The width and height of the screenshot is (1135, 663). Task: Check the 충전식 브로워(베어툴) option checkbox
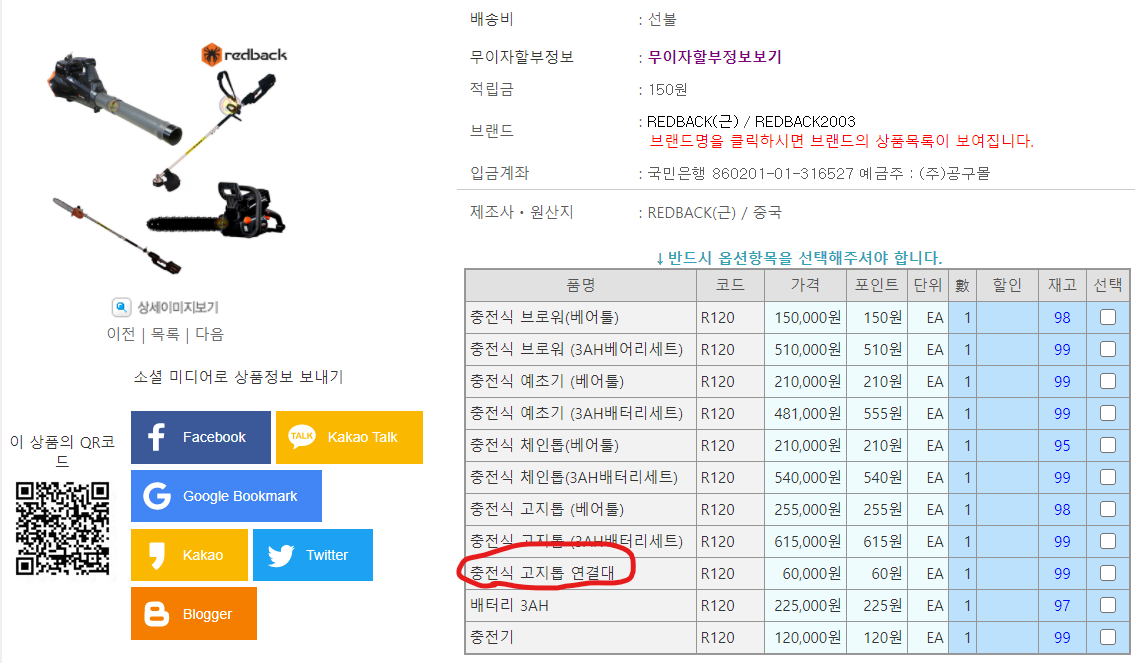click(x=1107, y=318)
